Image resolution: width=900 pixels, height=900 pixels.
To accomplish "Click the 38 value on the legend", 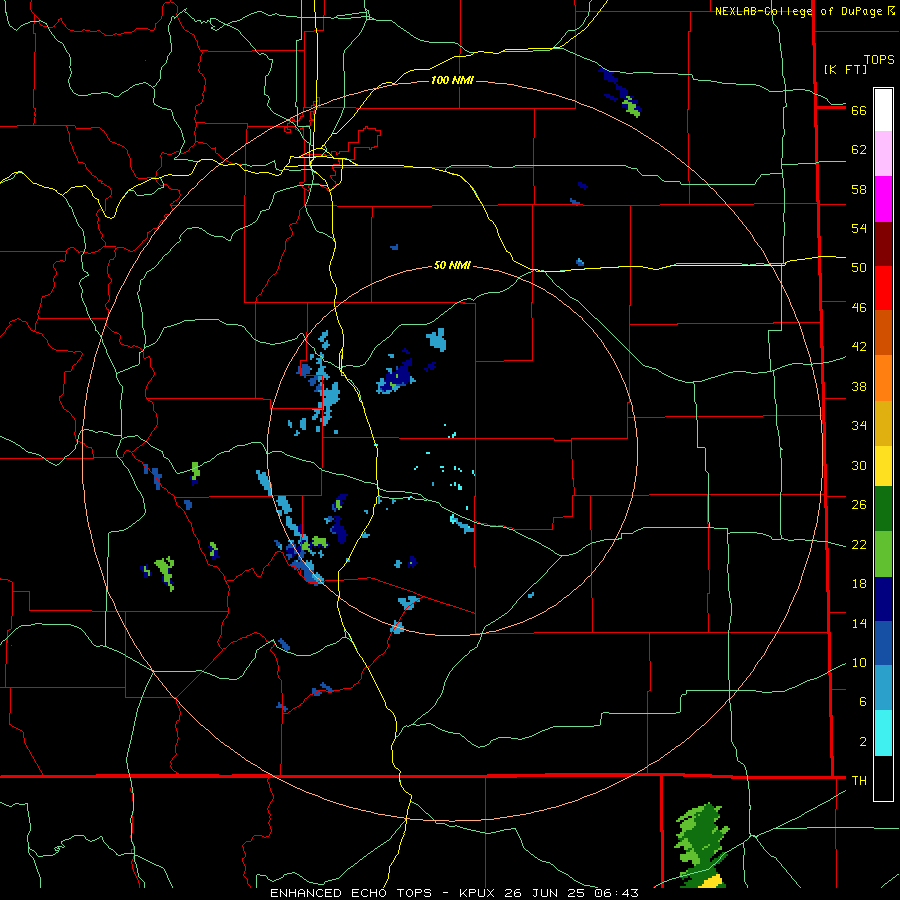I will coord(859,386).
